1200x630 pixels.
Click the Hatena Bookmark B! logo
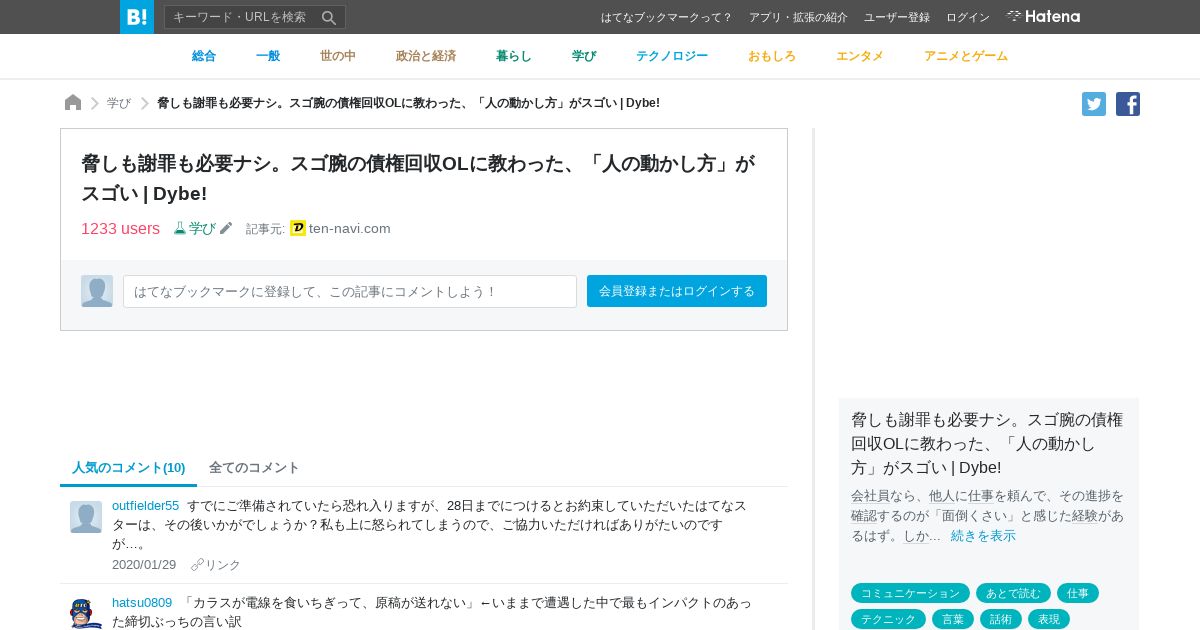click(x=137, y=17)
